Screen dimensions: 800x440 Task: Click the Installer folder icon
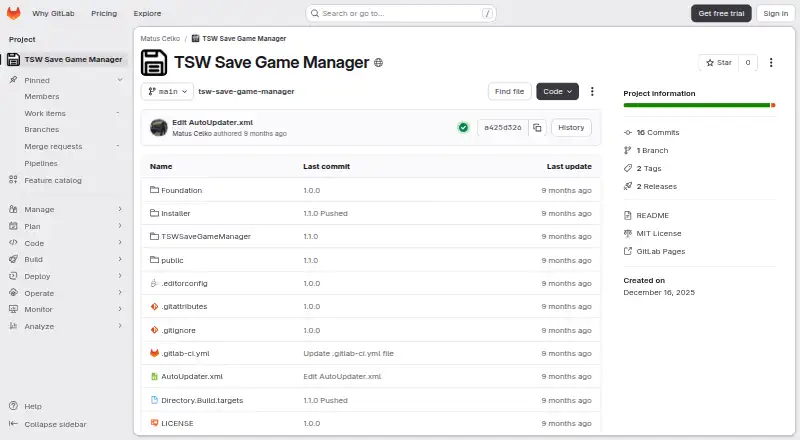(x=154, y=213)
